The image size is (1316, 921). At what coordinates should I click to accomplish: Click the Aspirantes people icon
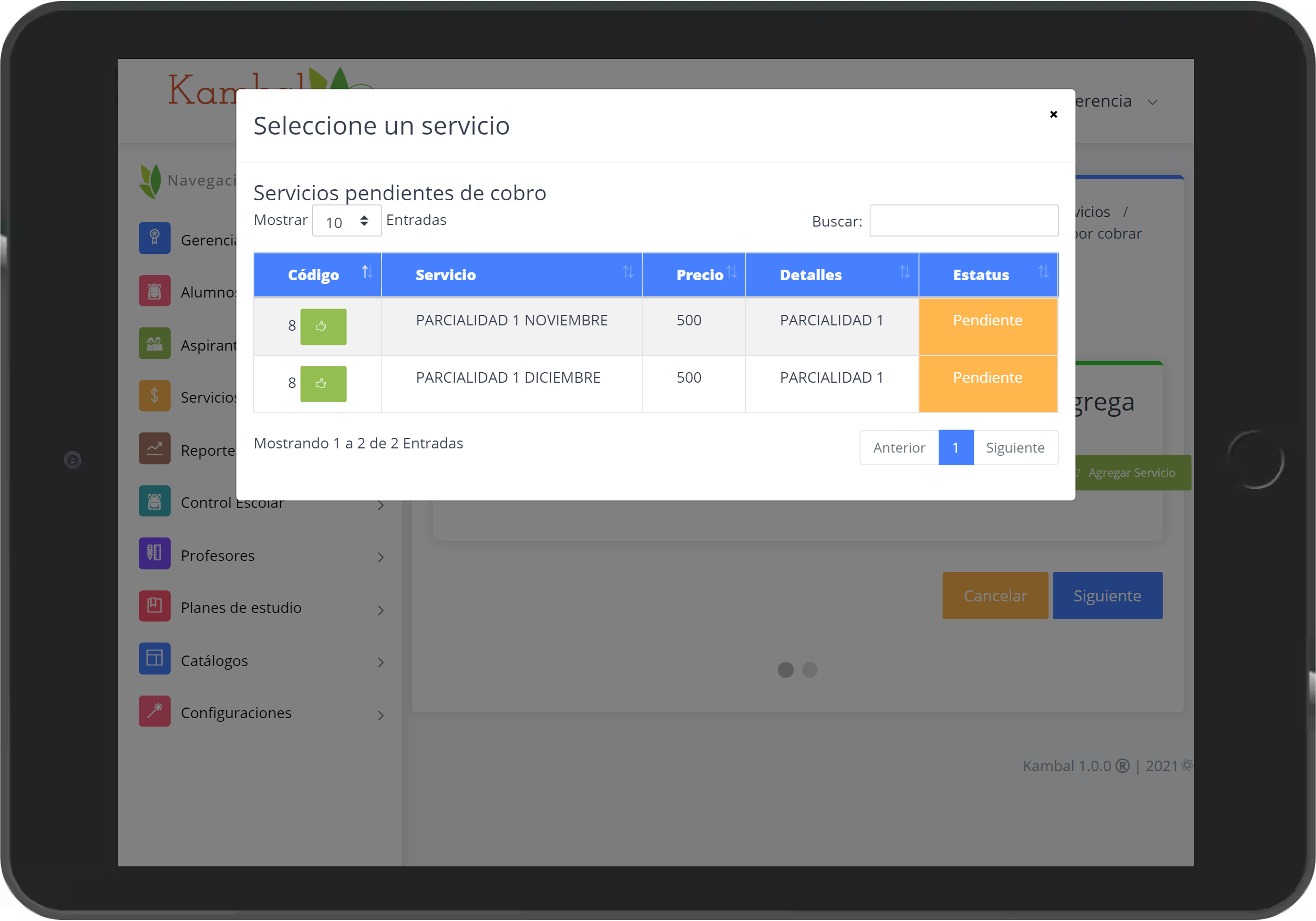pos(154,343)
